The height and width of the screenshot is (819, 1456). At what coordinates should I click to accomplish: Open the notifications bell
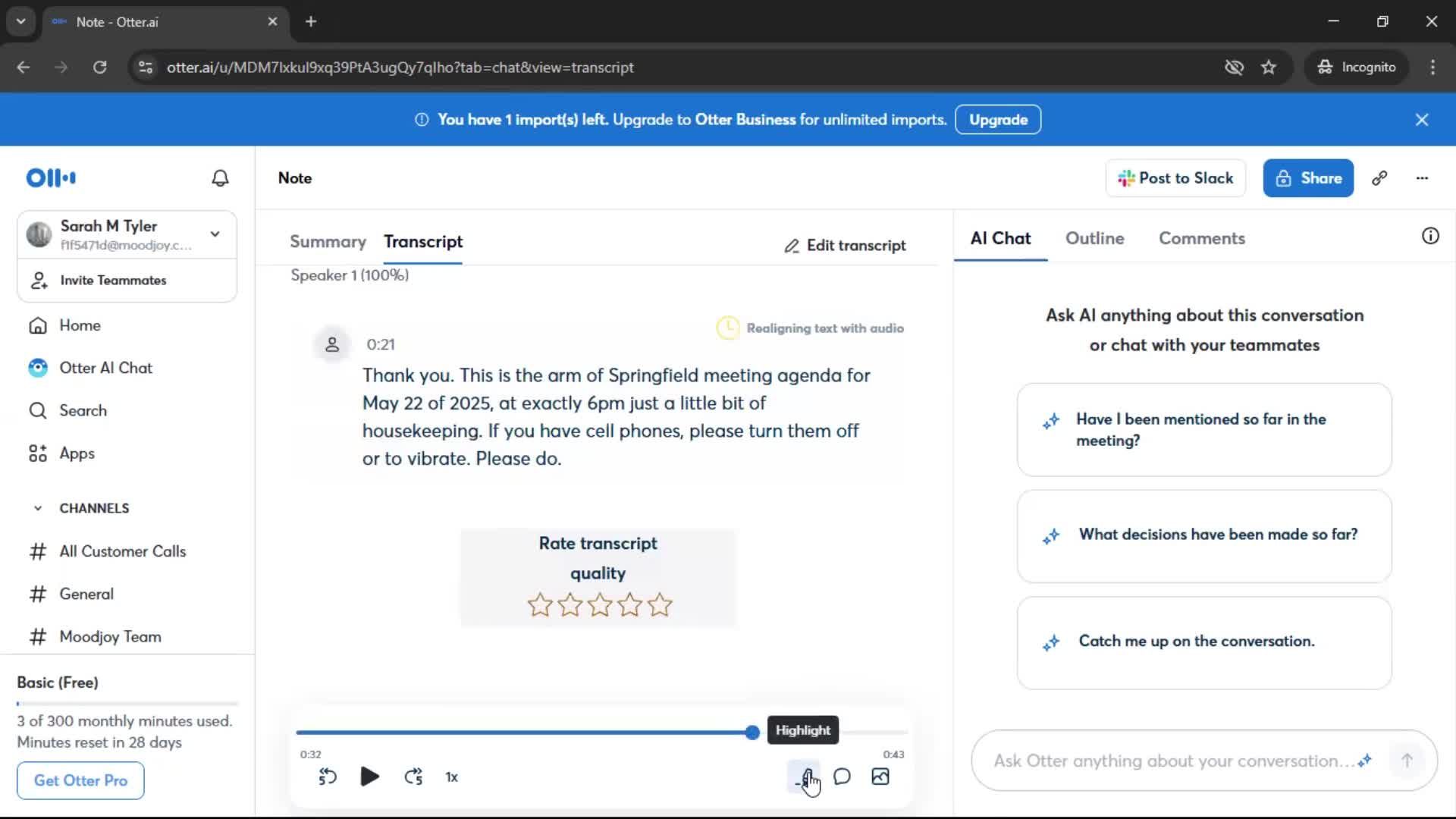(x=220, y=178)
